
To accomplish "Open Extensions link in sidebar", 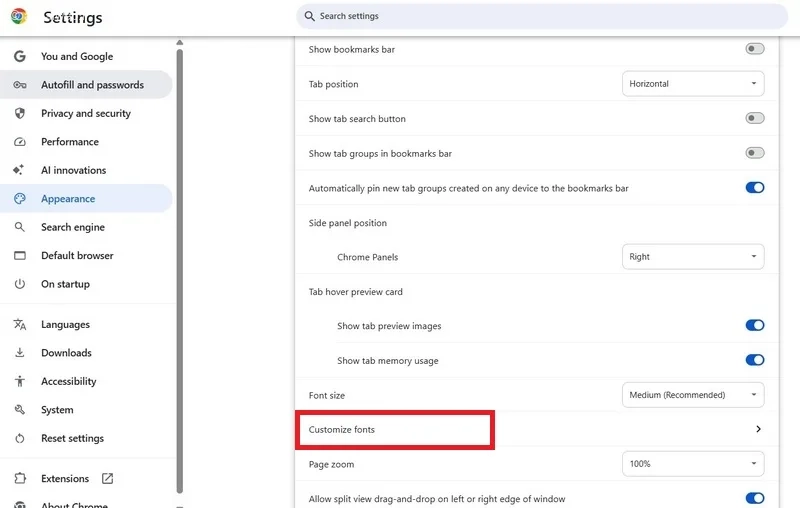I will 87,478.
